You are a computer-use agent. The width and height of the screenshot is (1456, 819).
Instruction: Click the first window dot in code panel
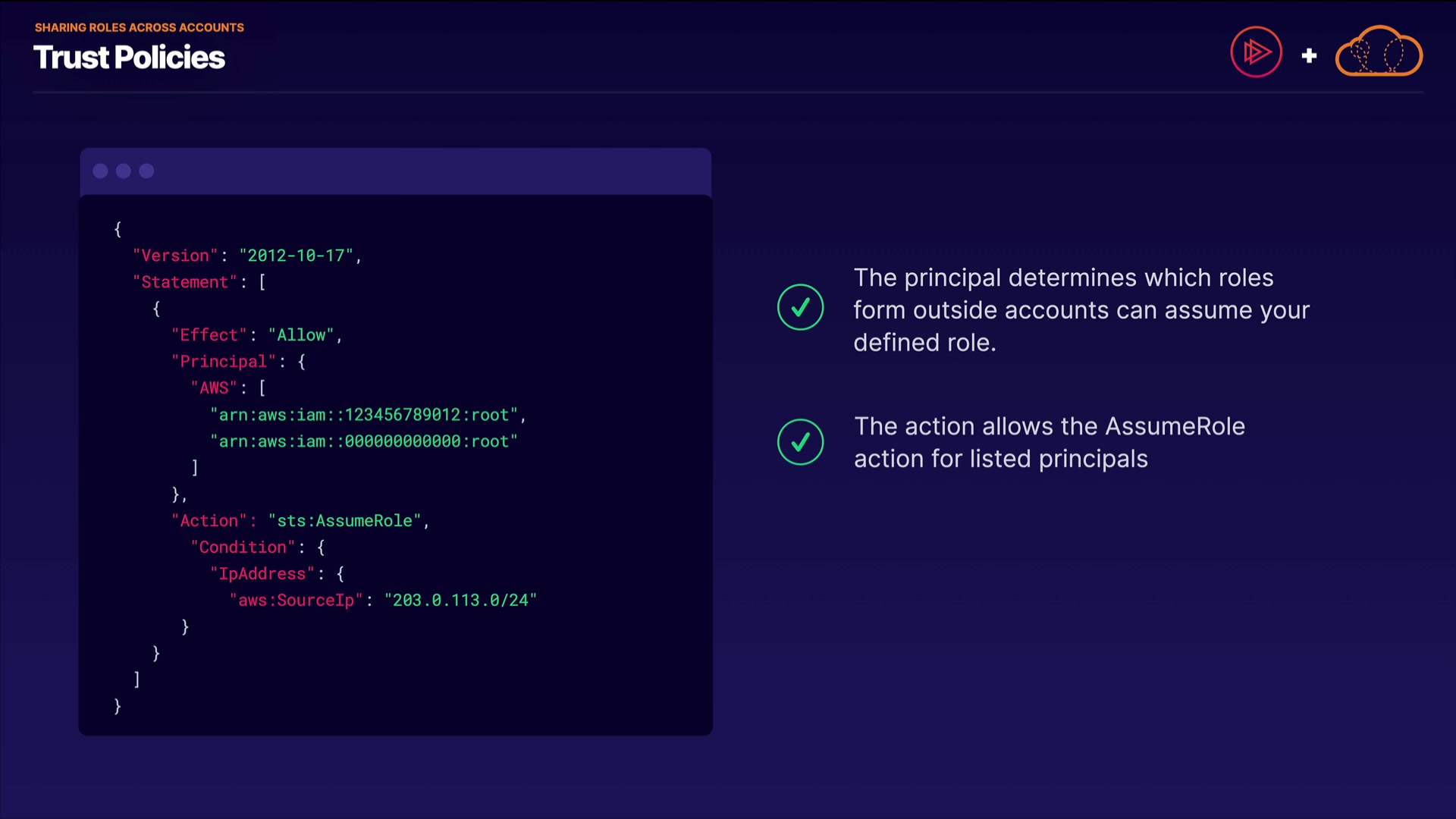tap(100, 171)
